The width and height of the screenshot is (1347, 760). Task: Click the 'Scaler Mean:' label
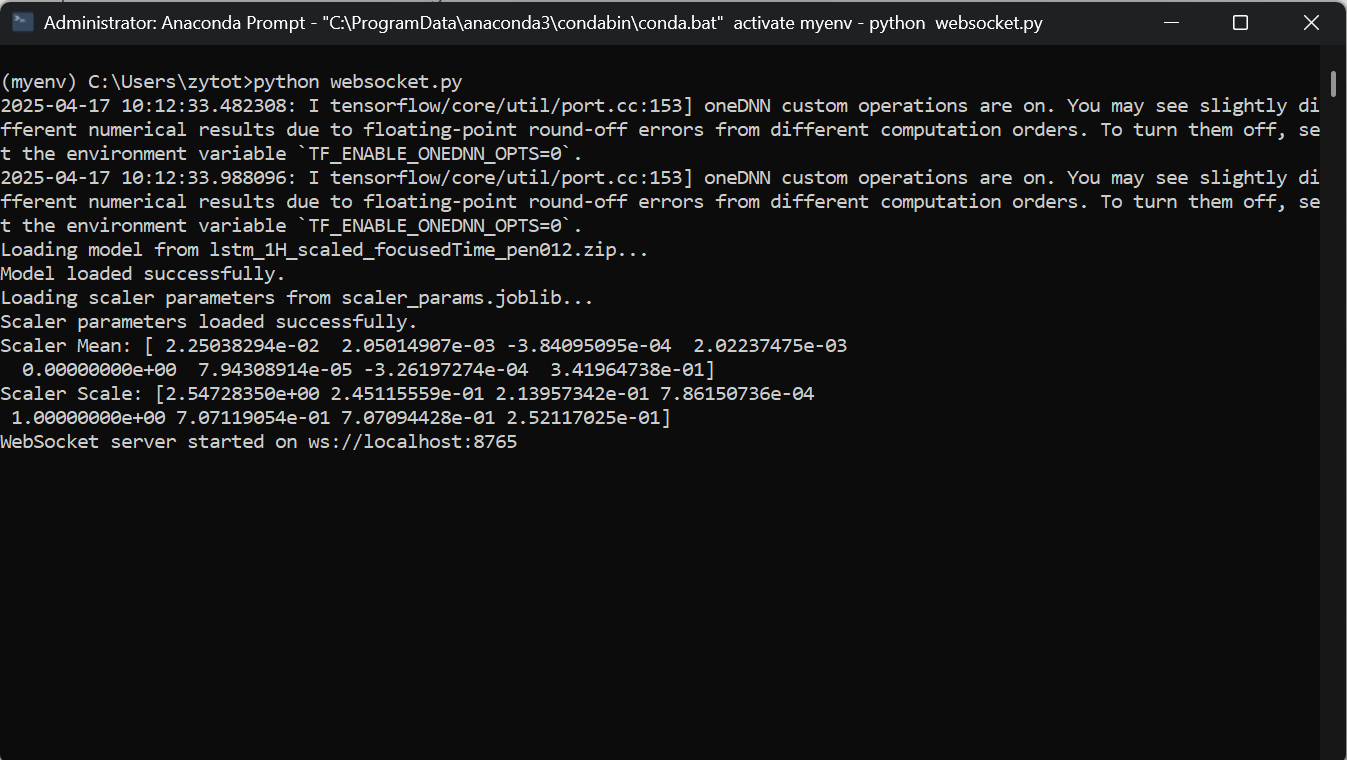coord(66,345)
